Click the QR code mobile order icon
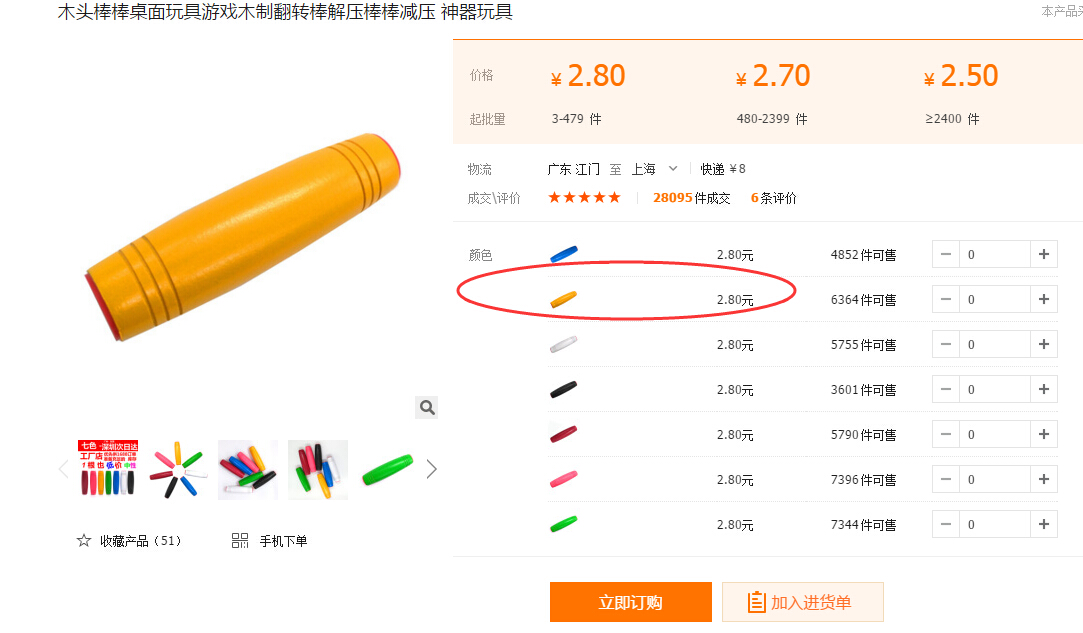 (240, 541)
